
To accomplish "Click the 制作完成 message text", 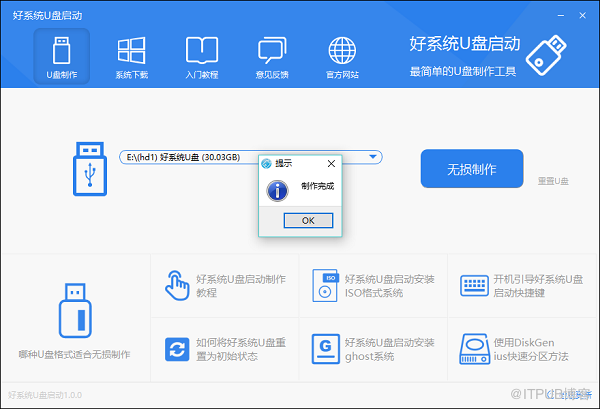I will pos(317,186).
